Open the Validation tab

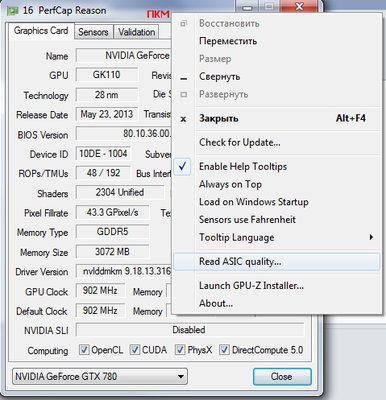137,32
